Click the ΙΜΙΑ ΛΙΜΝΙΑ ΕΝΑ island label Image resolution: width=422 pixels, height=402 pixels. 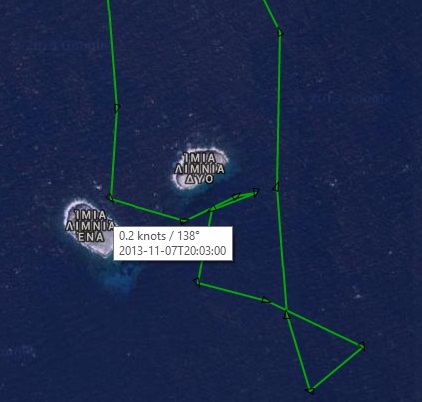point(90,226)
